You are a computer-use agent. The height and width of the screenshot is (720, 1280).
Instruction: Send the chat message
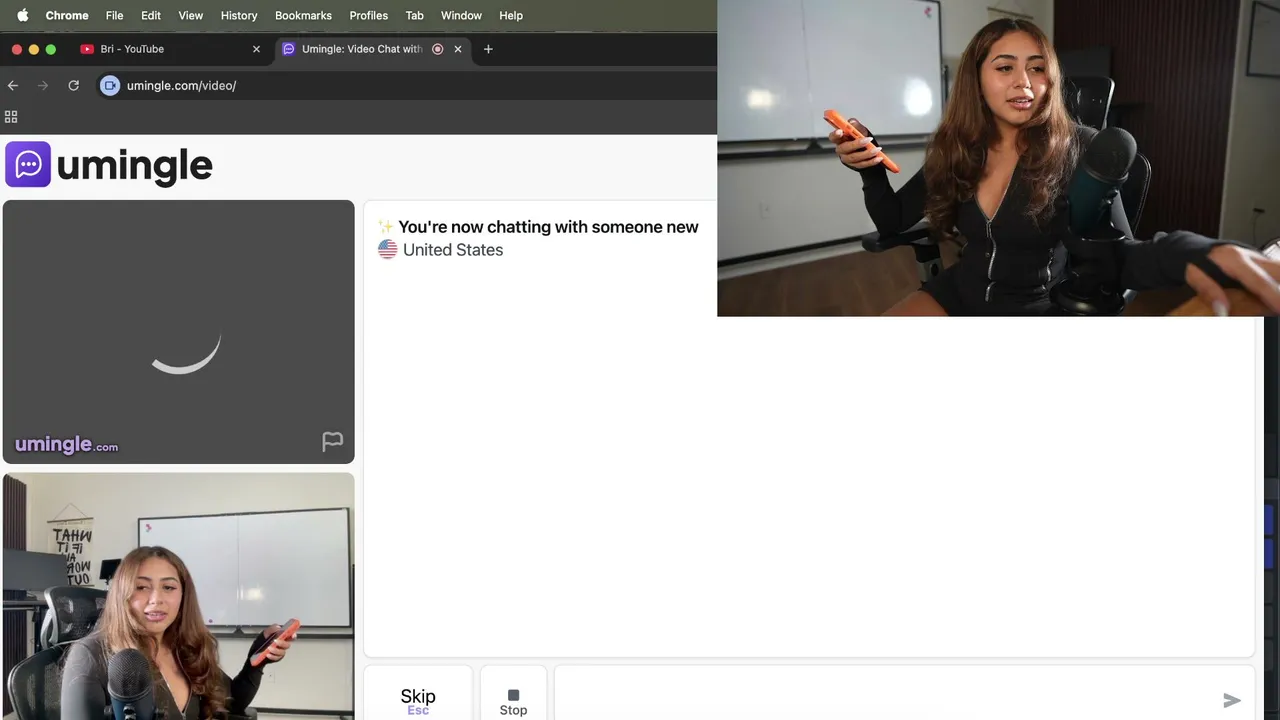tap(1232, 701)
